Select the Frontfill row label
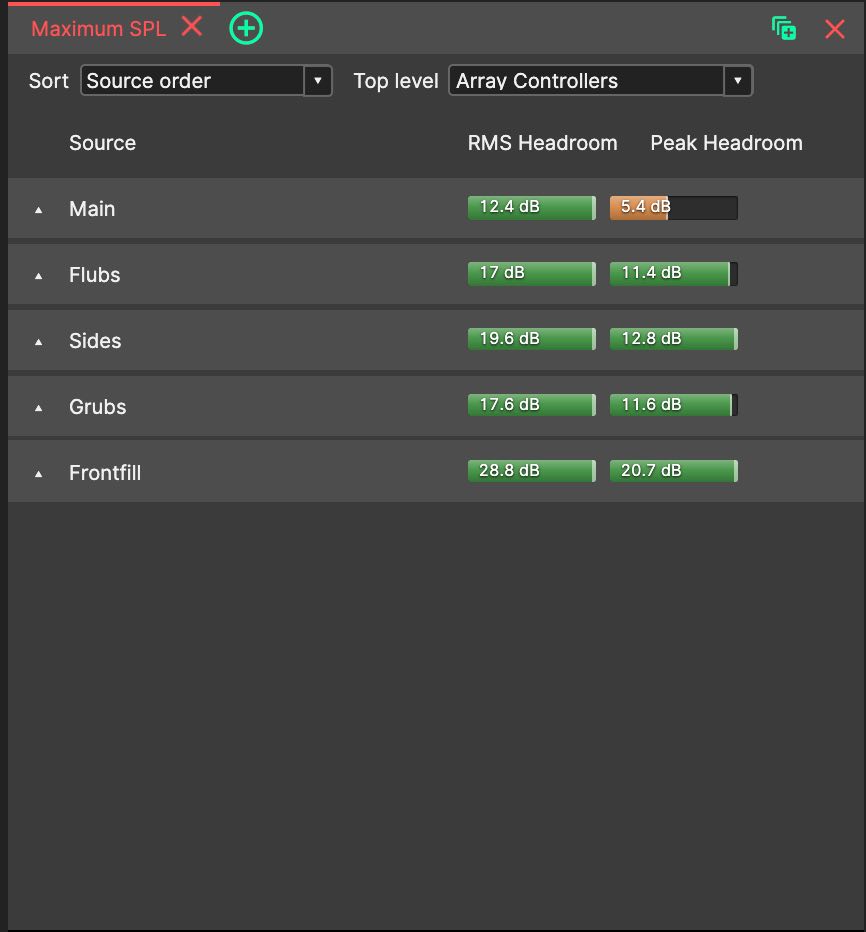 coord(105,473)
